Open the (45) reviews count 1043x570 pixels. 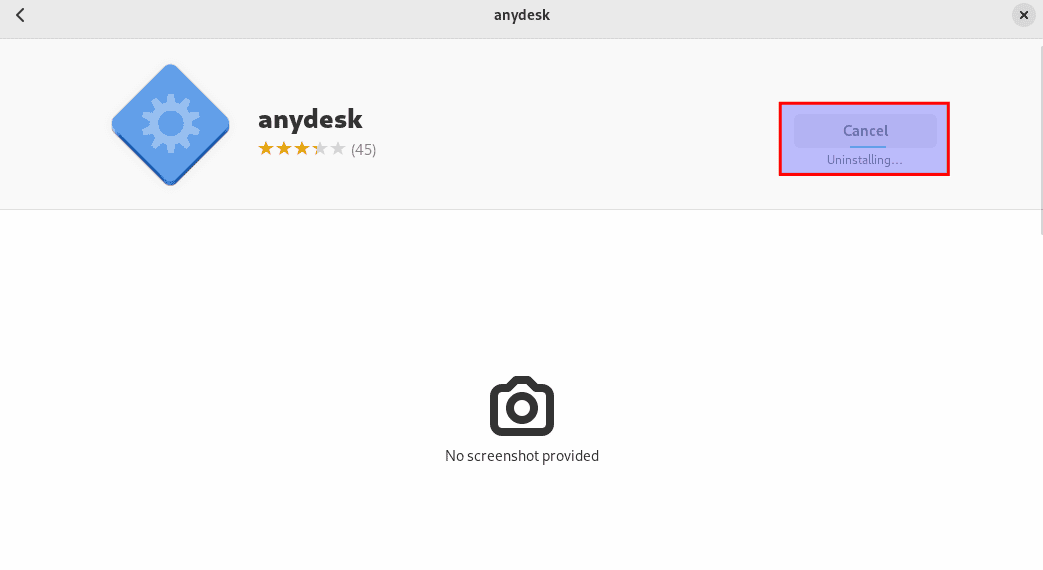click(363, 150)
